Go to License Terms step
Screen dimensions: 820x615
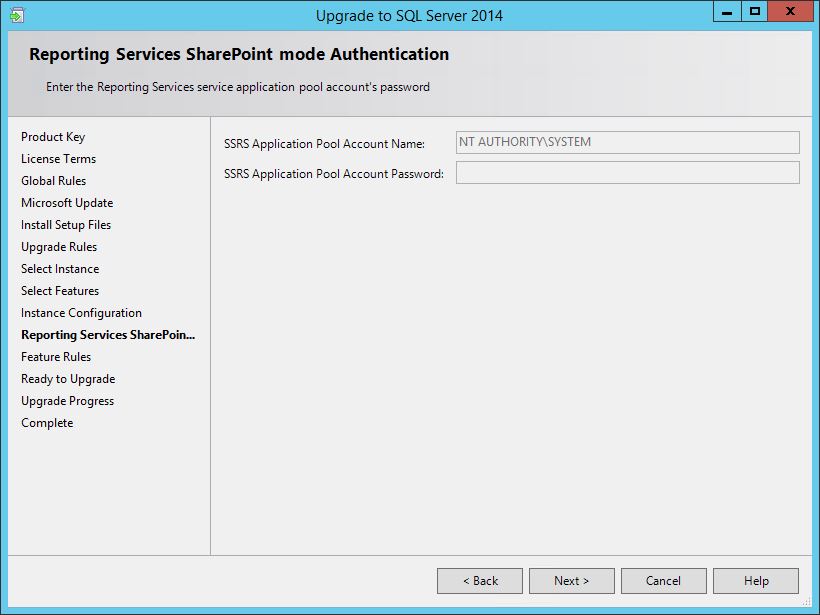pyautogui.click(x=58, y=159)
